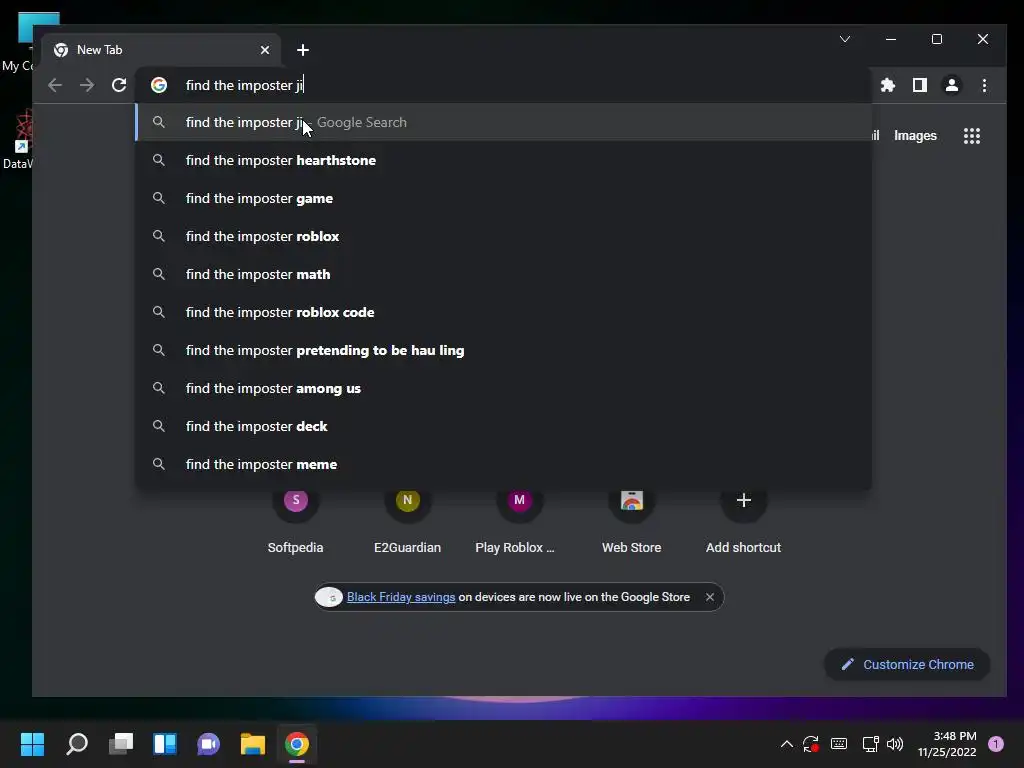Viewport: 1024px width, 768px height.
Task: Click the Add shortcut button
Action: tap(743, 520)
